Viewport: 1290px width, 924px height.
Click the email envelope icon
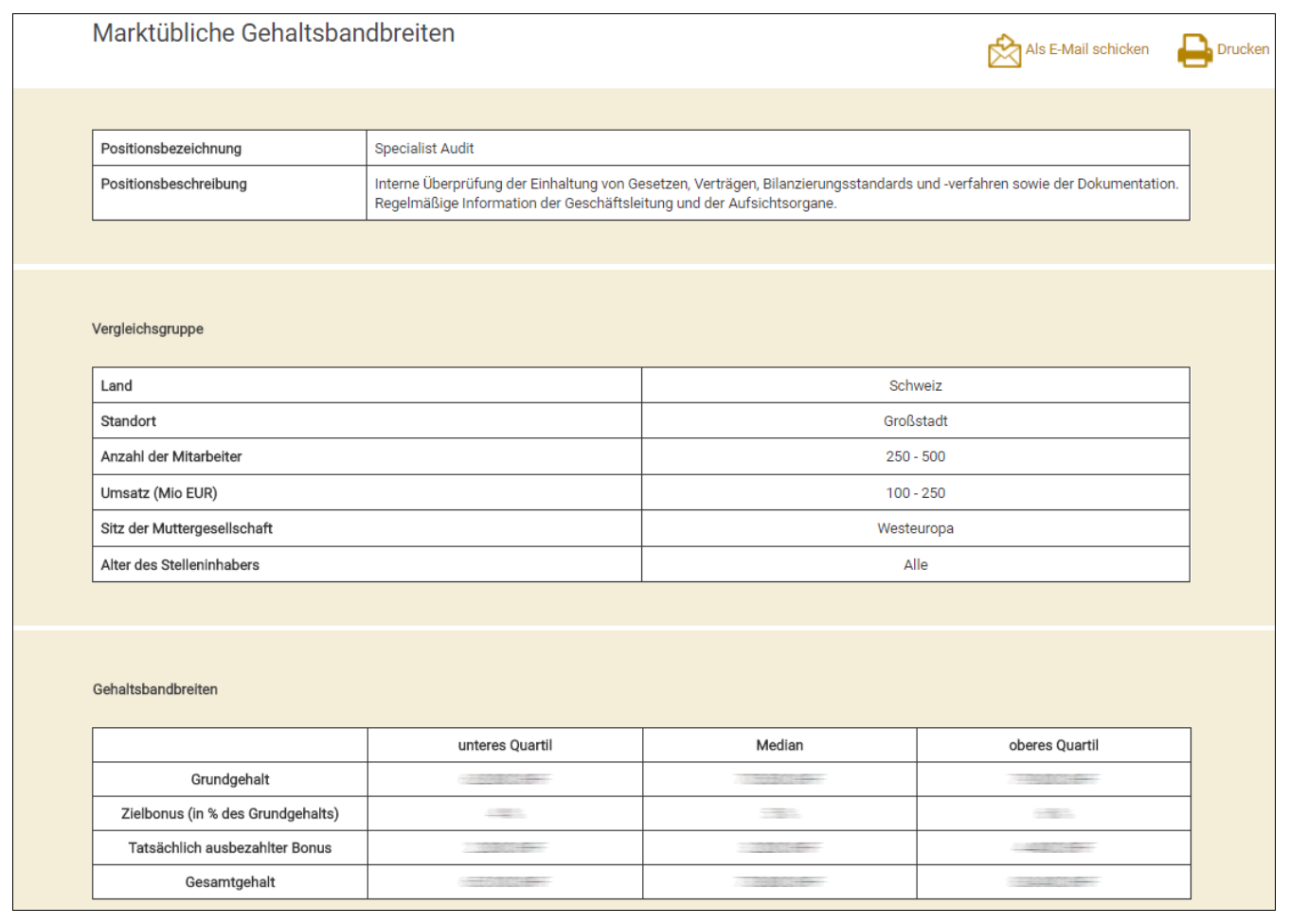tap(1004, 51)
